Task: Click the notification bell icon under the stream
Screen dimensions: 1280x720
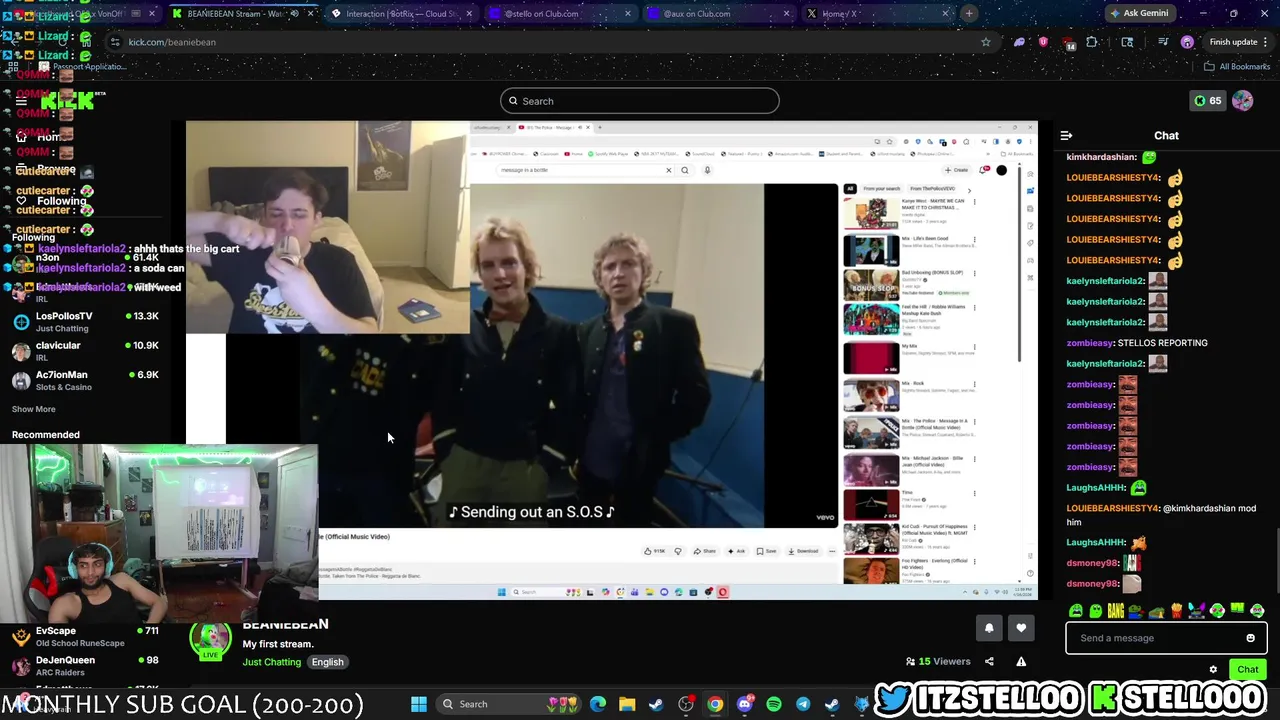Action: [x=989, y=628]
